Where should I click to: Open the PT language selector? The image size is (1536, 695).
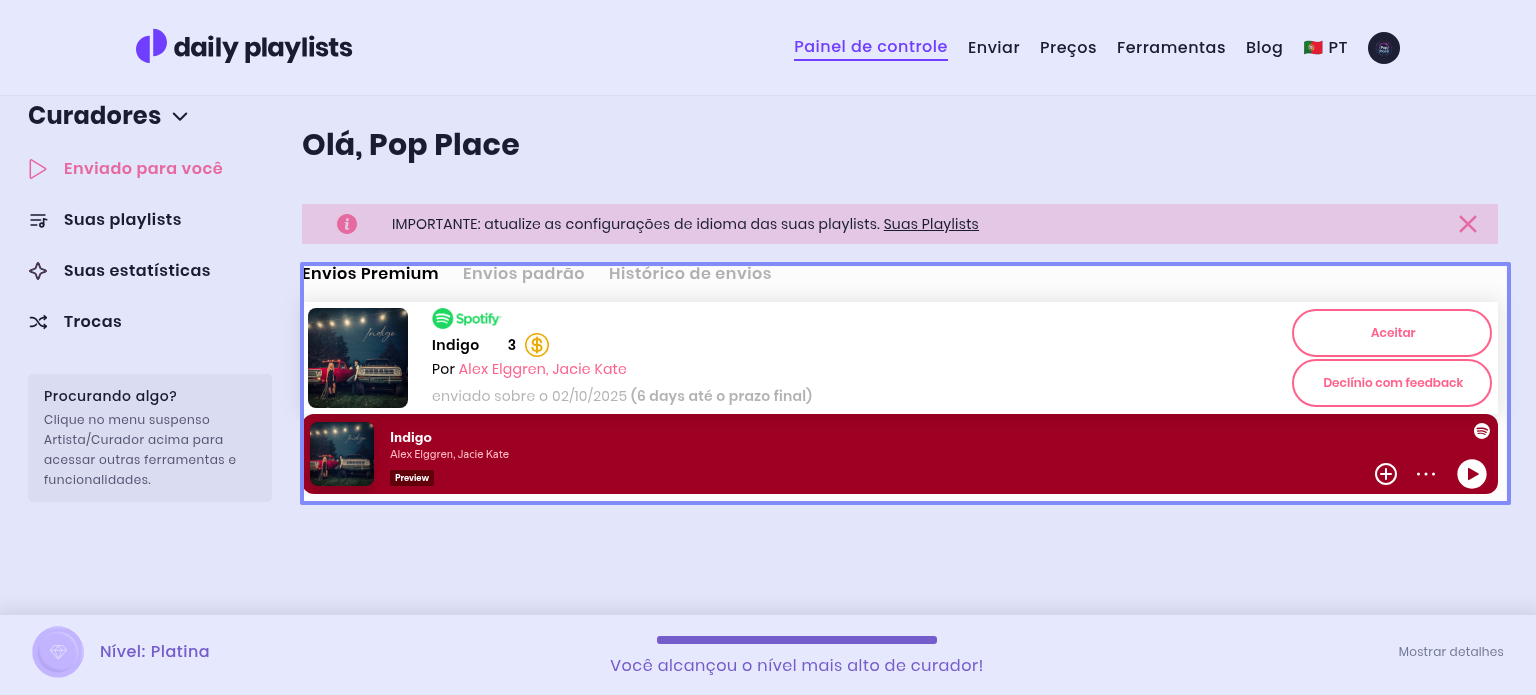pos(1325,48)
